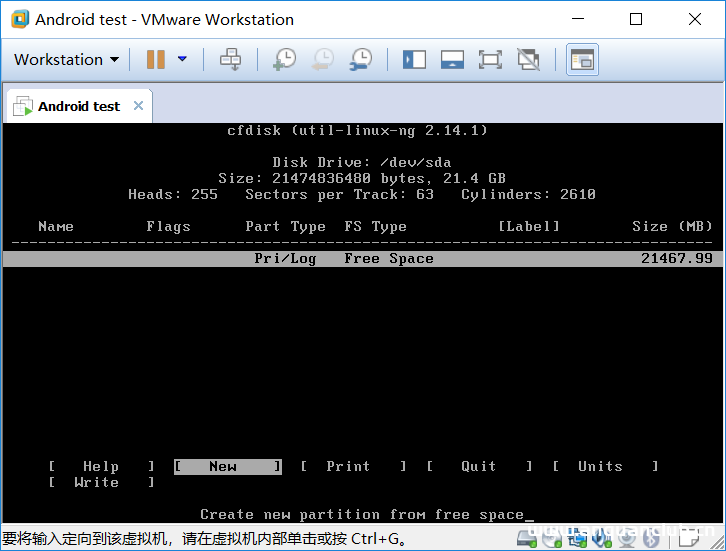Click the network adapter status icon
This screenshot has height=551, width=726.
pyautogui.click(x=577, y=538)
